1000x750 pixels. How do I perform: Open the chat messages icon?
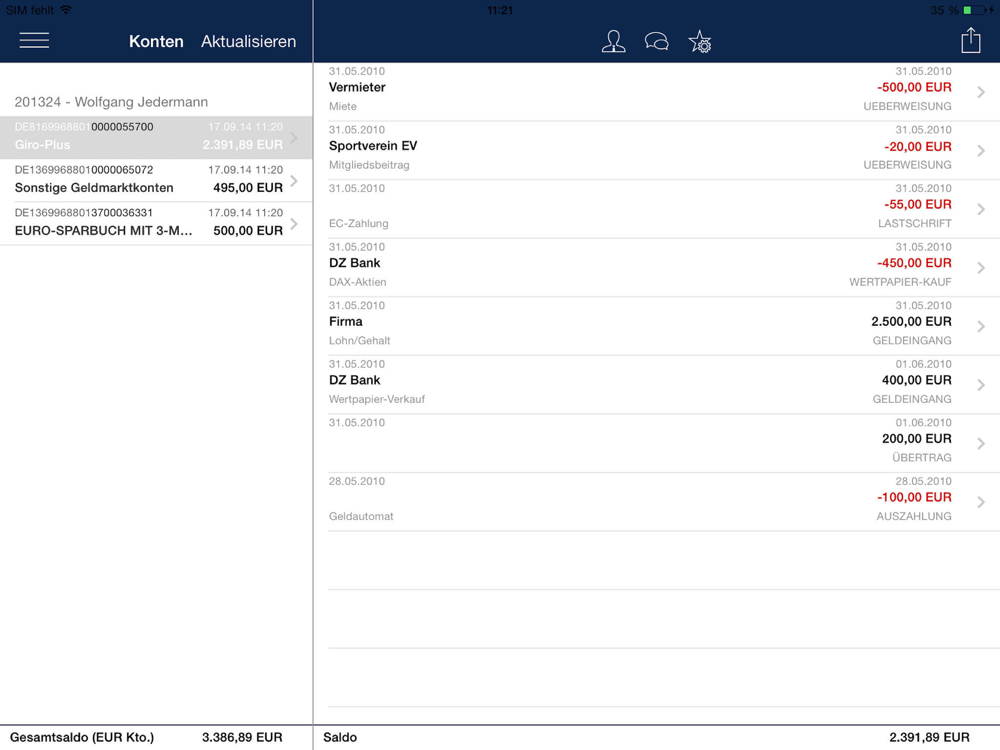coord(657,41)
